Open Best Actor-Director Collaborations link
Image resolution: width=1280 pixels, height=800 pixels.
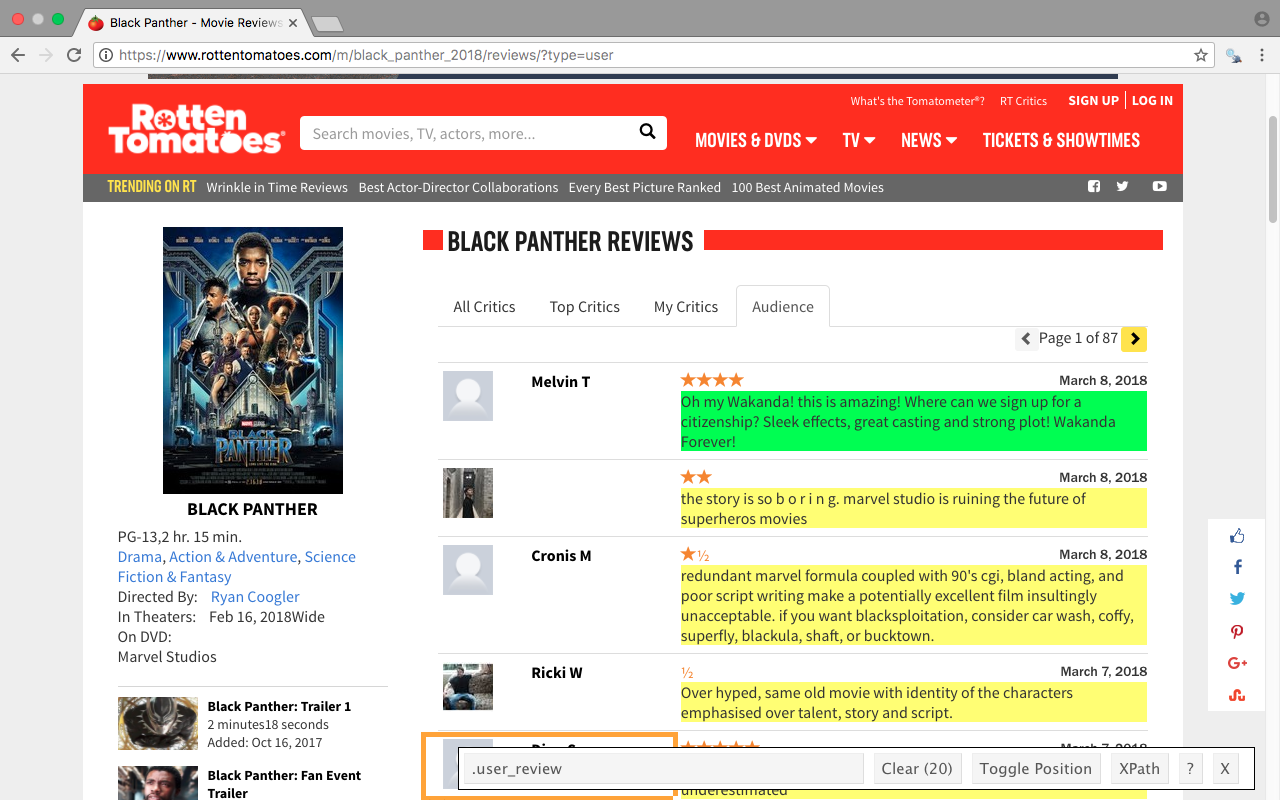pos(458,187)
